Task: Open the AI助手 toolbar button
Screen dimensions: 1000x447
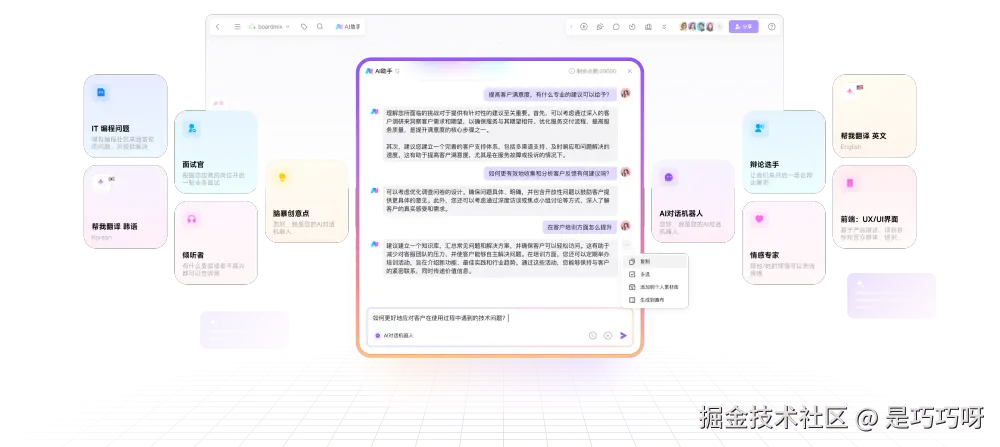Action: tap(348, 27)
